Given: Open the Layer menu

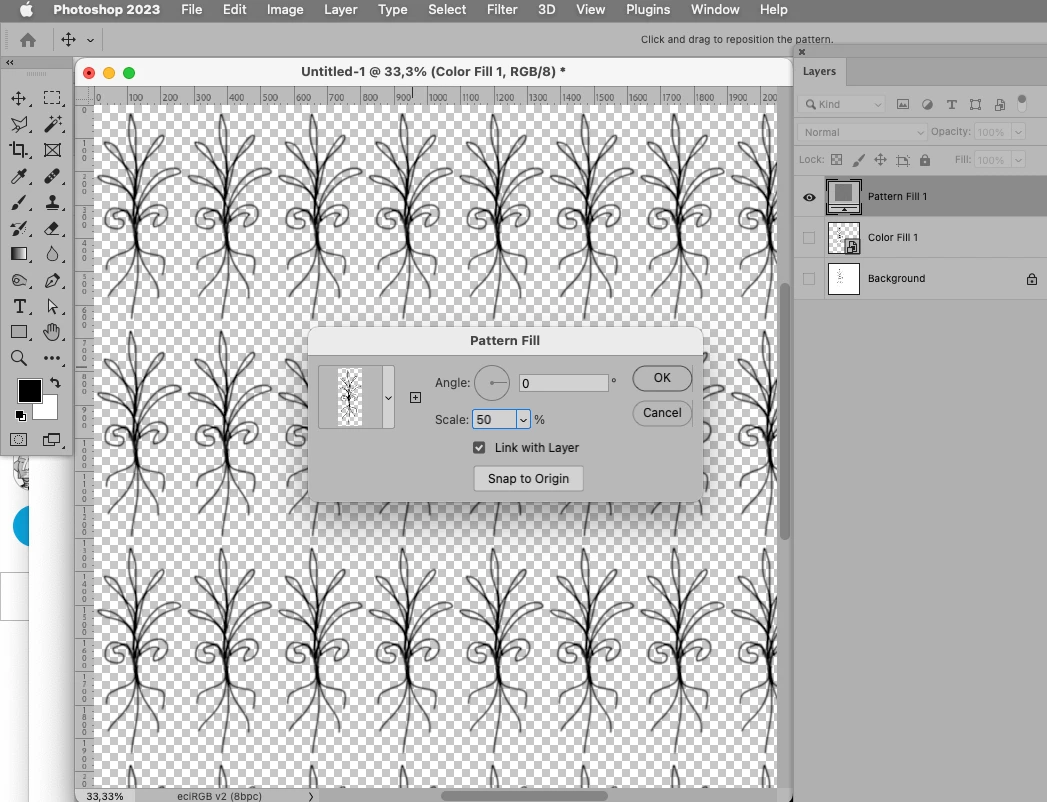Looking at the screenshot, I should pyautogui.click(x=341, y=9).
